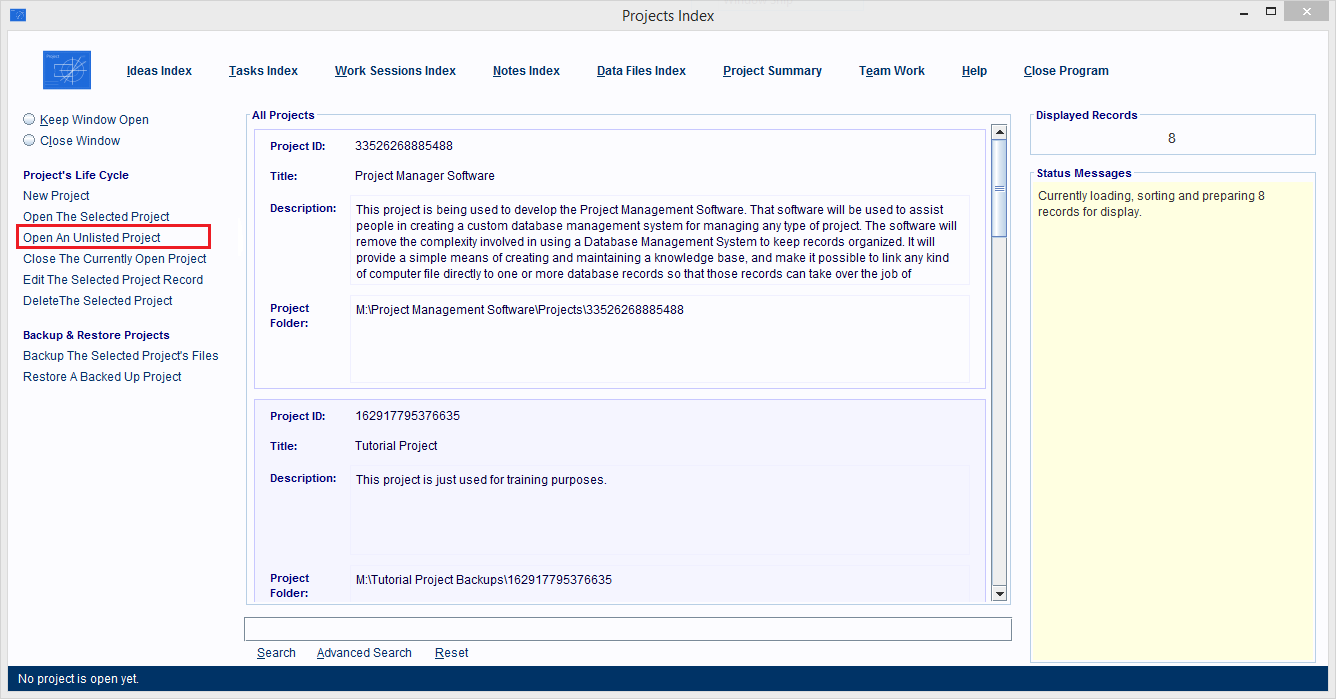Choose Edit The Selected Project Record

pyautogui.click(x=113, y=280)
